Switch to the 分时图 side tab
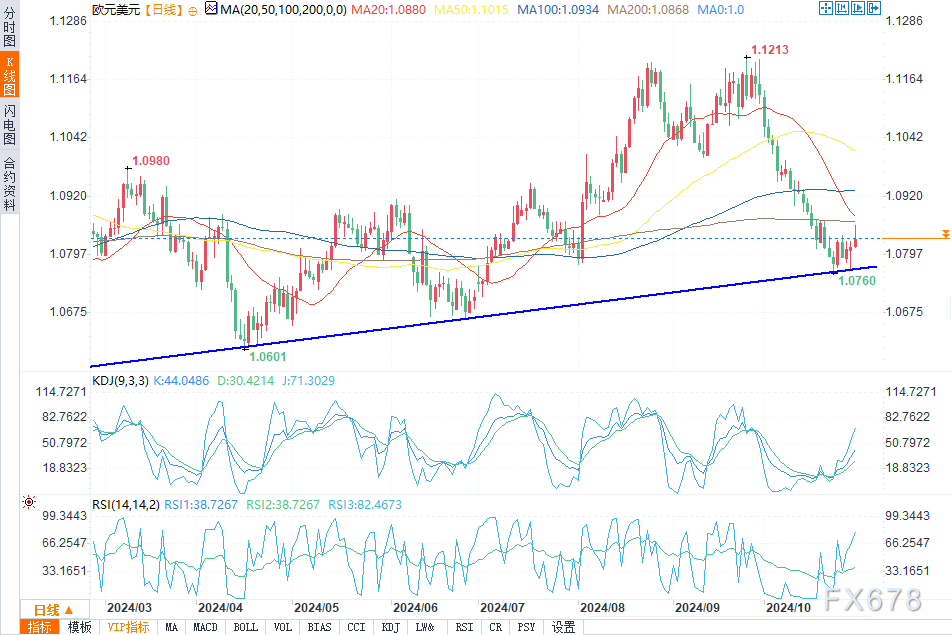 pyautogui.click(x=9, y=27)
